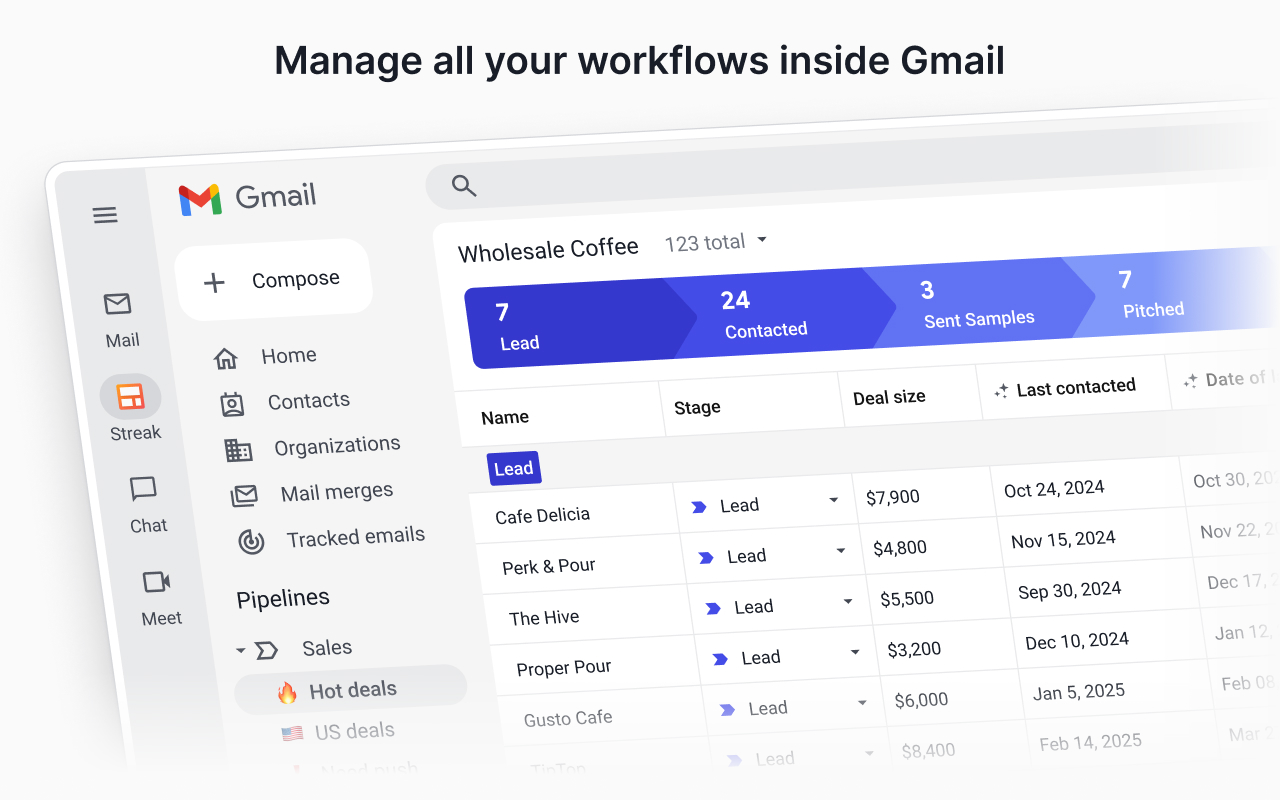This screenshot has width=1280, height=800.
Task: Select the US deals pipeline
Action: click(357, 731)
